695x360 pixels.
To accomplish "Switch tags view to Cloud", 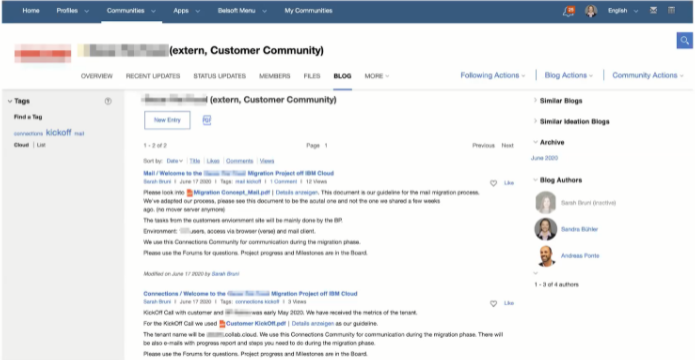I will point(21,145).
